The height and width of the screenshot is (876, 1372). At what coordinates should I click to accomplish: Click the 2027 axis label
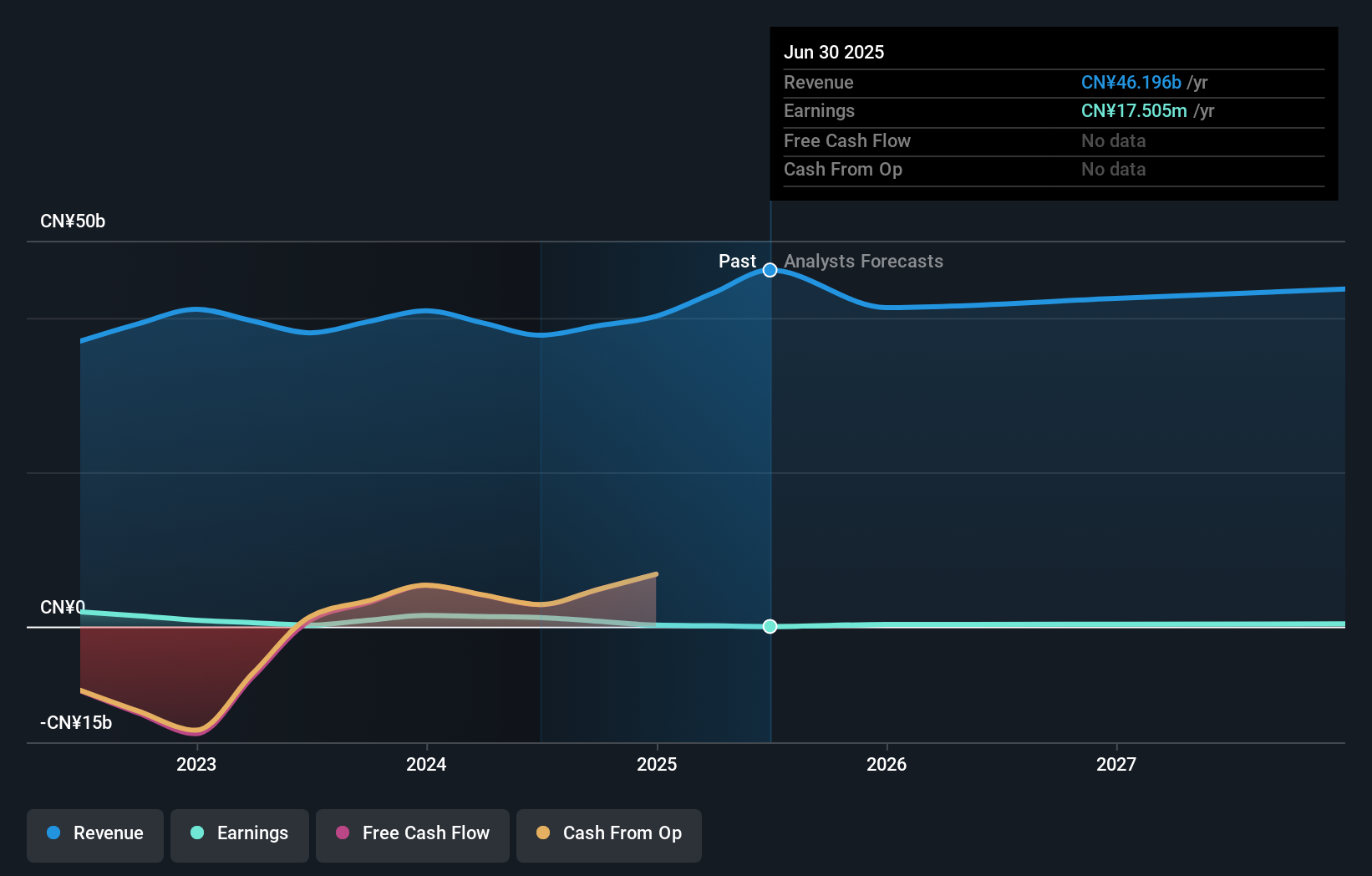(1116, 764)
